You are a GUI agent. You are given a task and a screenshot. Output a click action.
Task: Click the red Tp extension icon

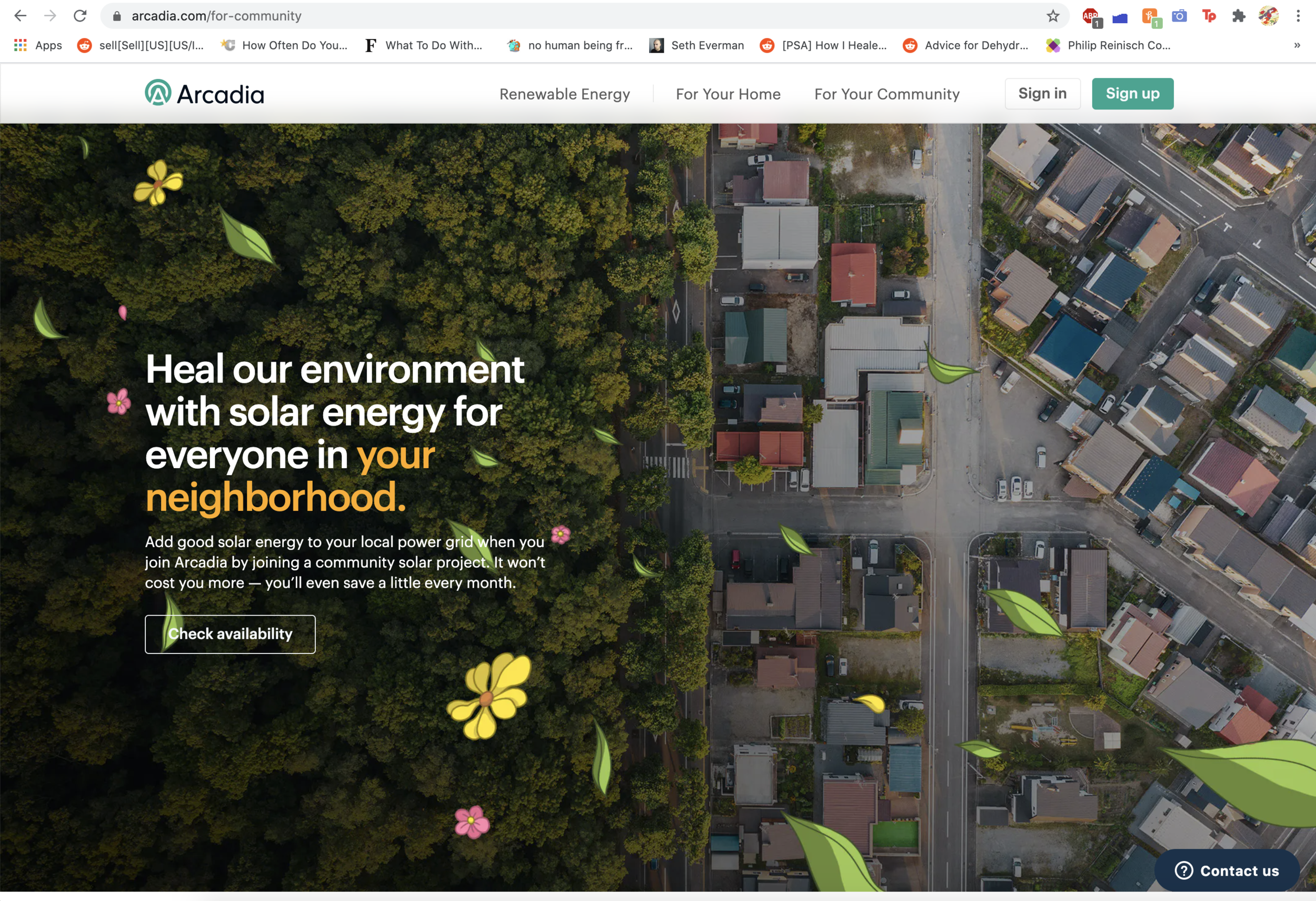(x=1209, y=16)
